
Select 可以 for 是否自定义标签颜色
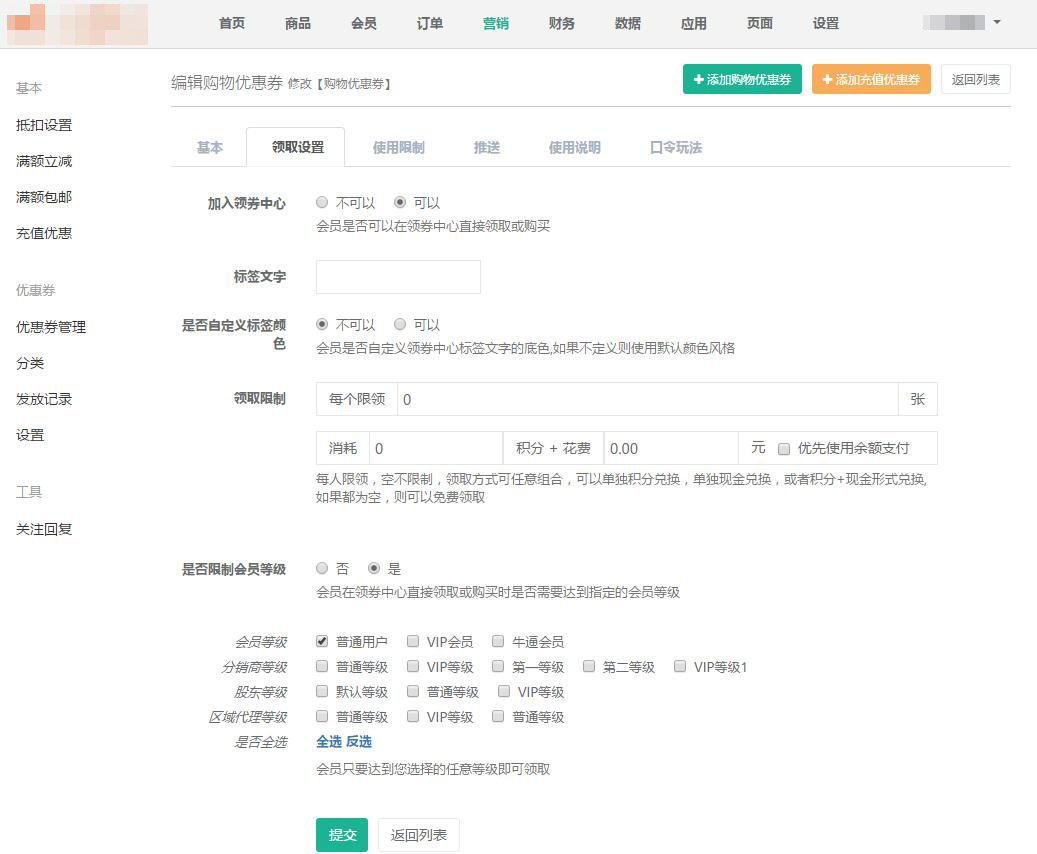tap(400, 324)
